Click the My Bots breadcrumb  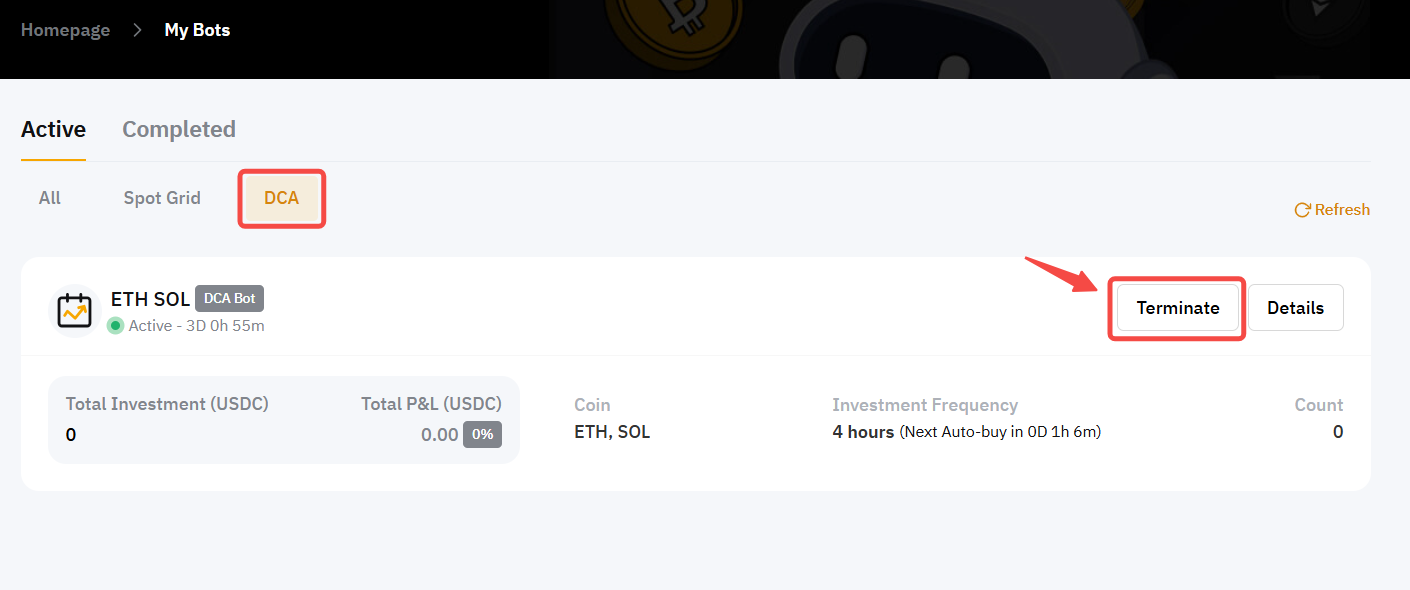point(197,30)
